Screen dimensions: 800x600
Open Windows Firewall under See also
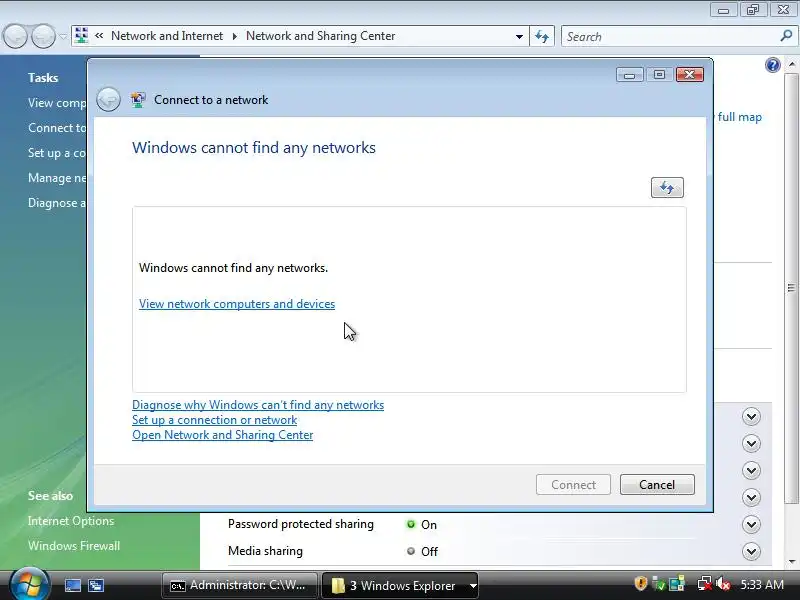click(74, 546)
